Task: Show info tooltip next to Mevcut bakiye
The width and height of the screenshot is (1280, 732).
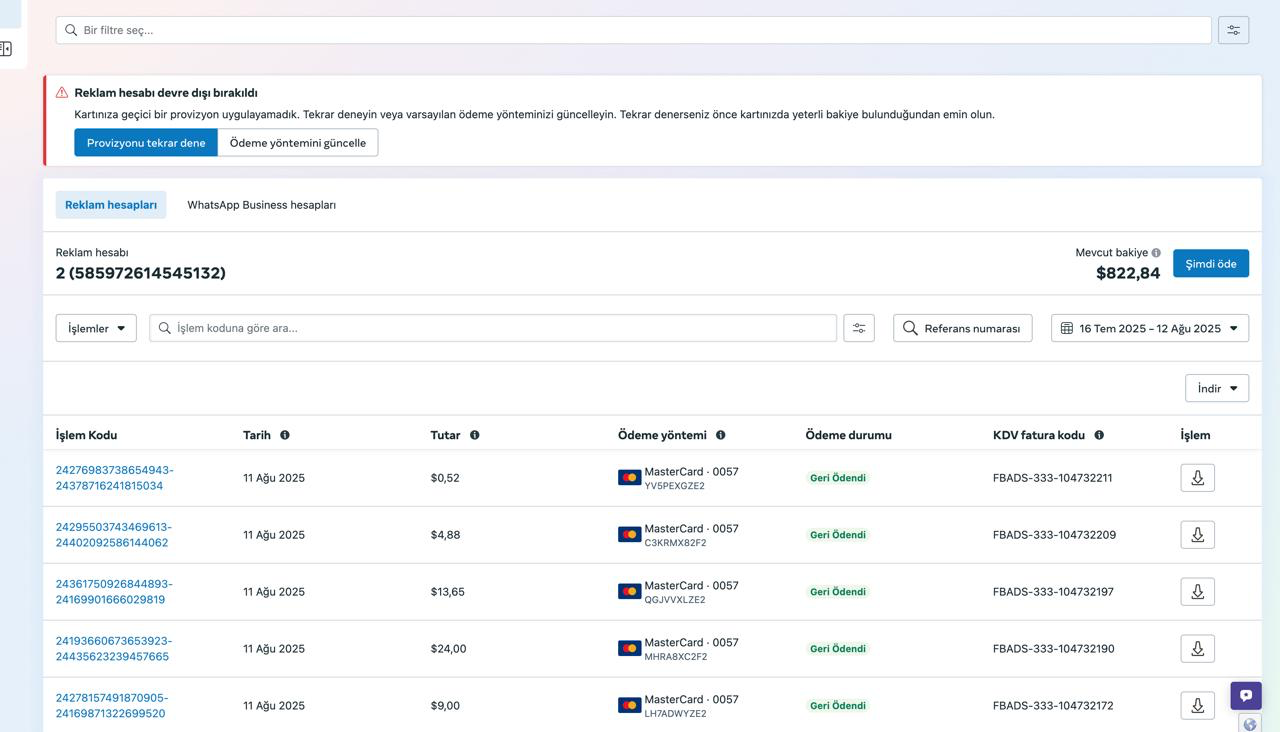Action: (x=1156, y=253)
